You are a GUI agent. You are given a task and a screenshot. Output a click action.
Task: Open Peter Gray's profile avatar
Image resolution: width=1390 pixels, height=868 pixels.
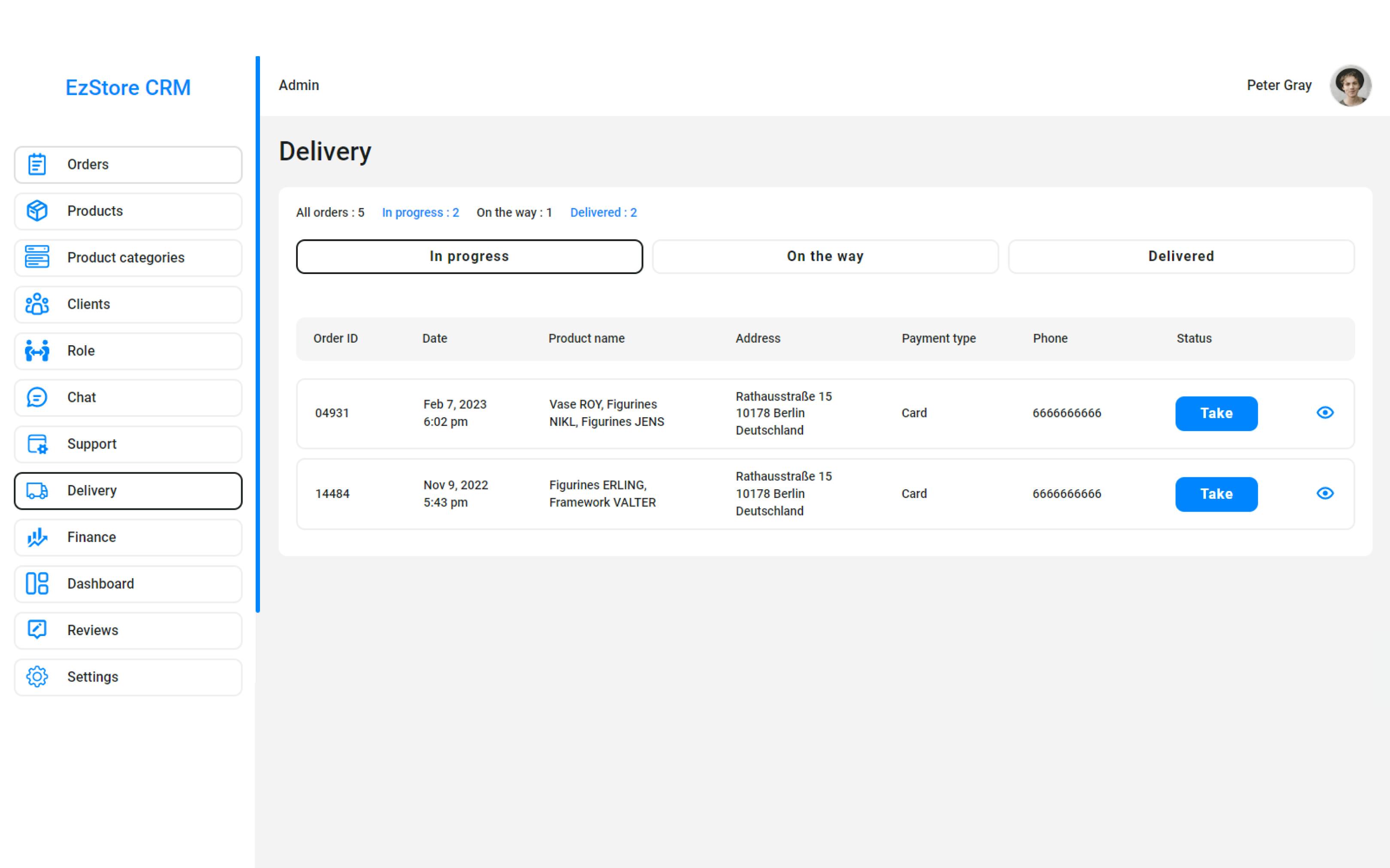tap(1350, 85)
